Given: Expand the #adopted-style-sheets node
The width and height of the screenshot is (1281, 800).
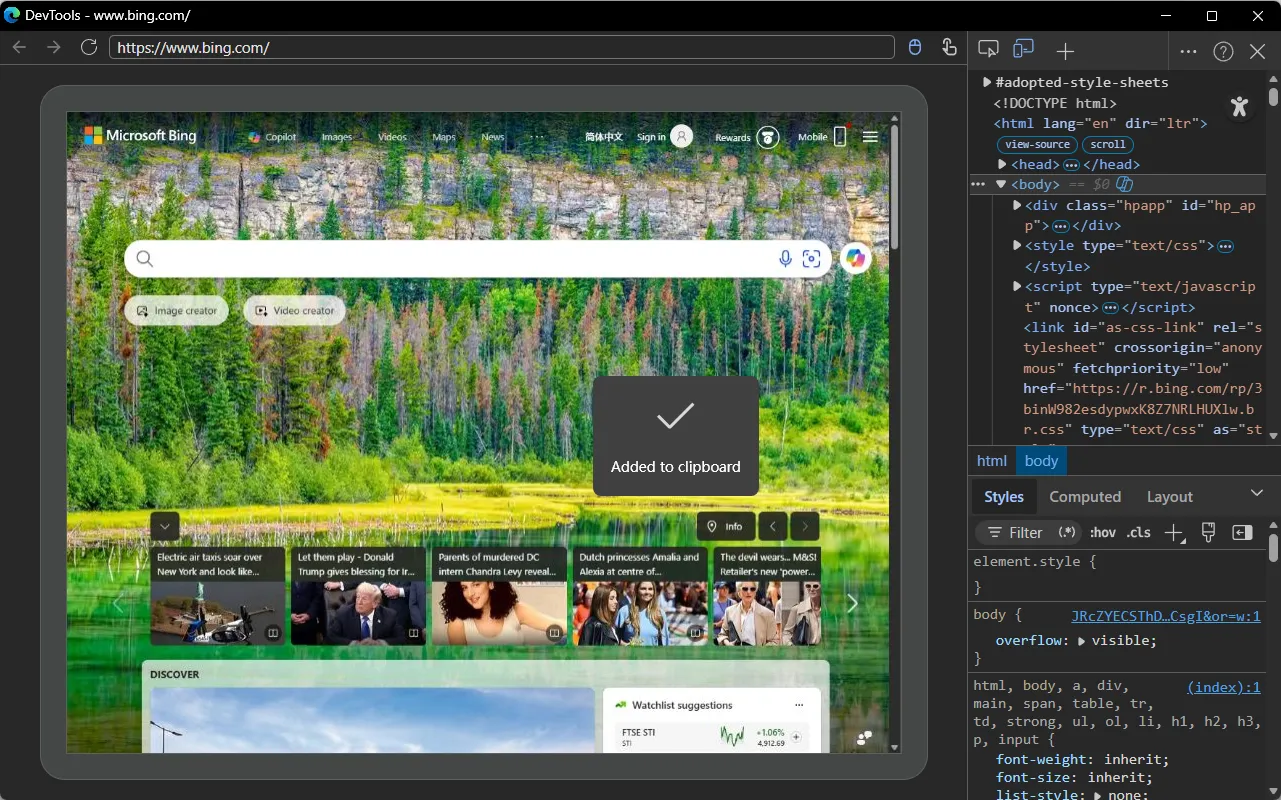Looking at the screenshot, I should click(x=987, y=82).
